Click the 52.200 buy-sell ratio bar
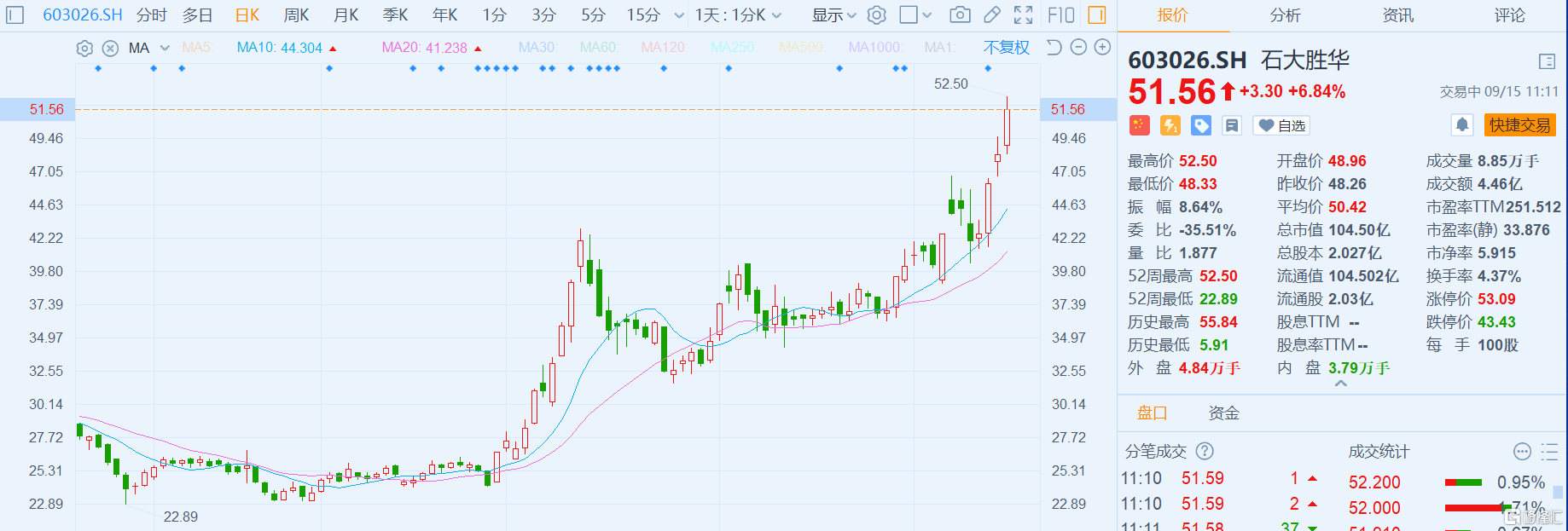This screenshot has width=1568, height=531. [x=1463, y=482]
